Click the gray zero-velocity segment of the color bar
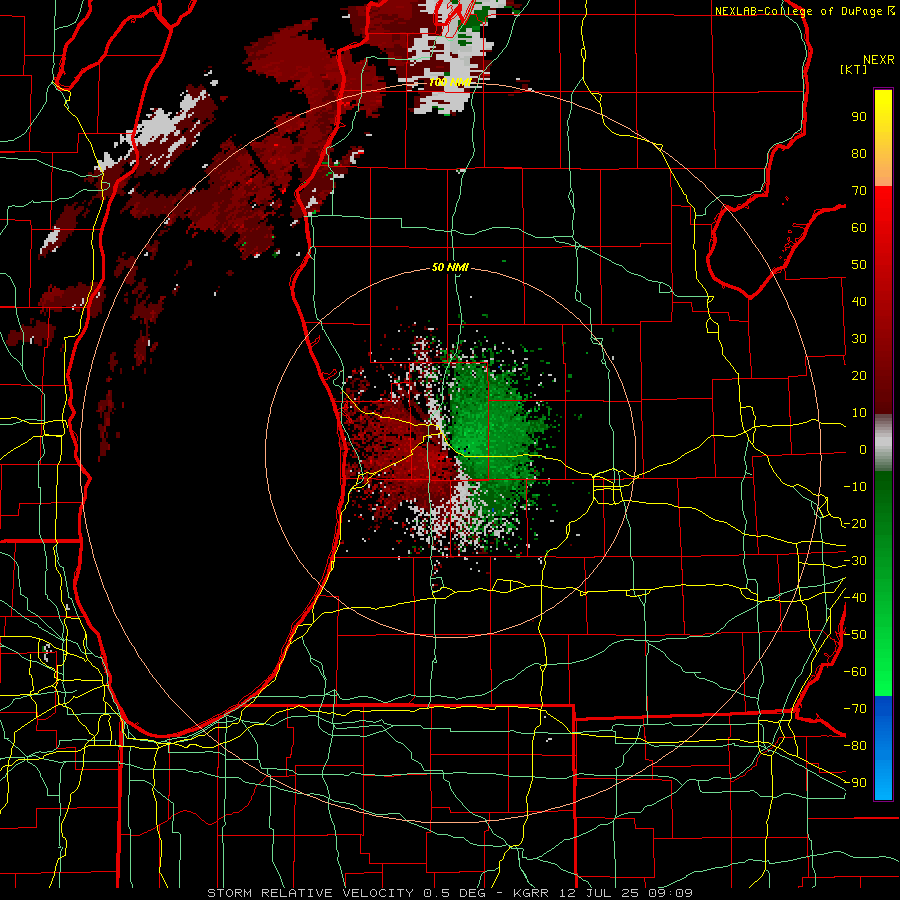The height and width of the screenshot is (900, 900). point(883,443)
